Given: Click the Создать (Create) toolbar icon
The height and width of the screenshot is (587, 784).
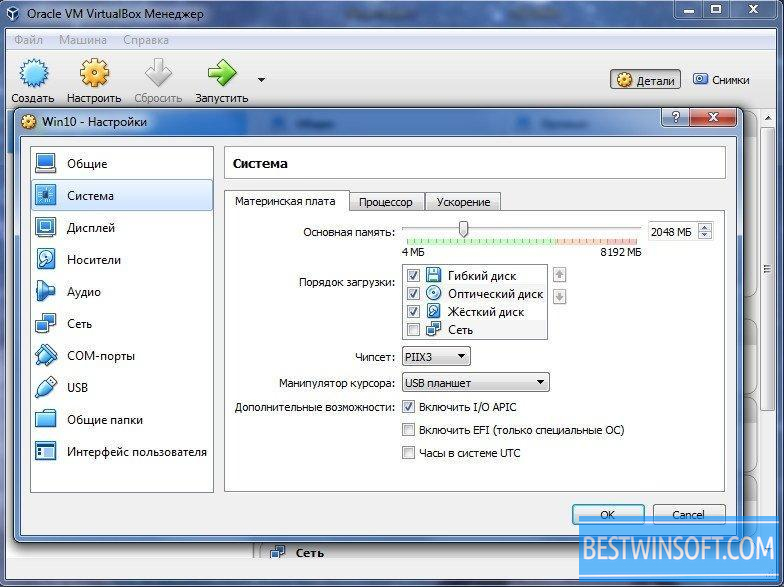Looking at the screenshot, I should [x=33, y=73].
